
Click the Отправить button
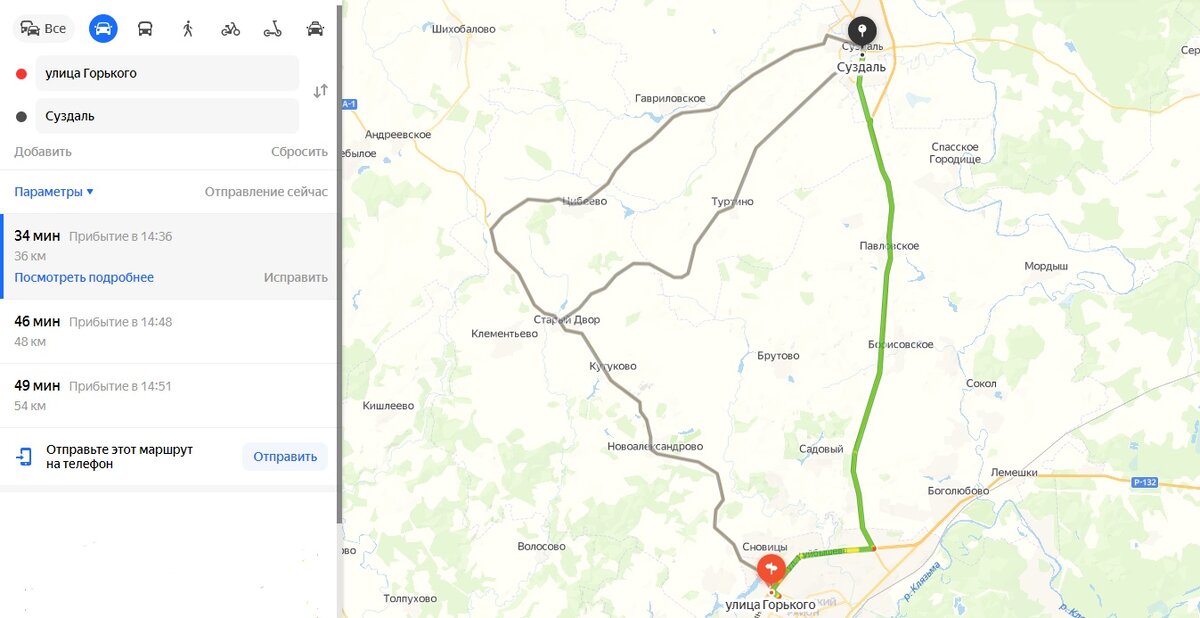point(285,457)
